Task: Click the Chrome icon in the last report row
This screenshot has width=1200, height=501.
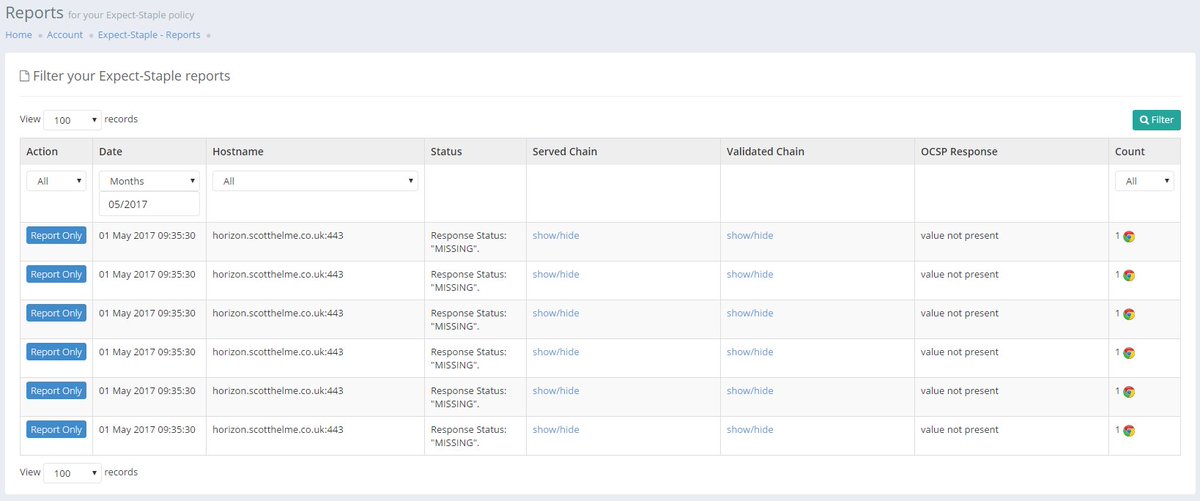Action: [1129, 431]
